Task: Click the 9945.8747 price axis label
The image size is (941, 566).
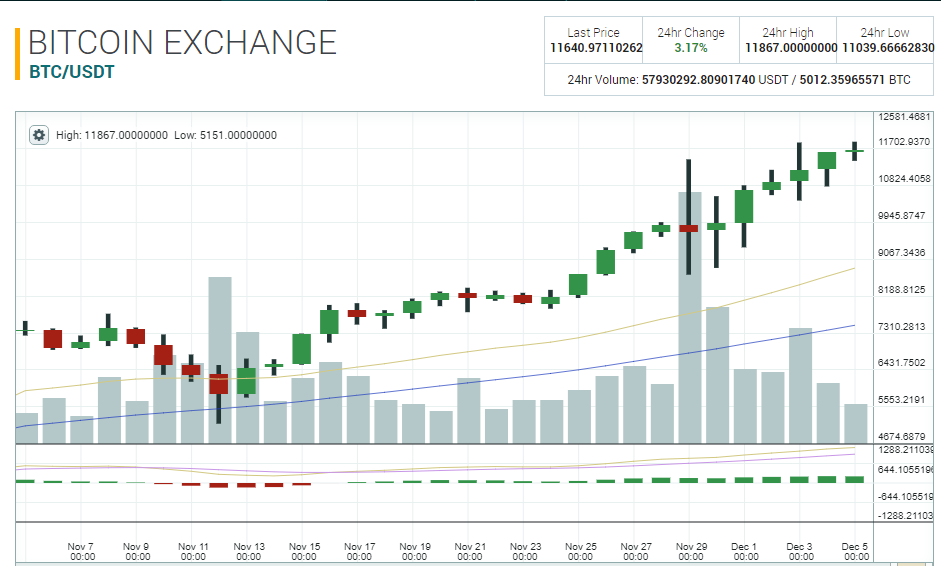Action: 904,215
